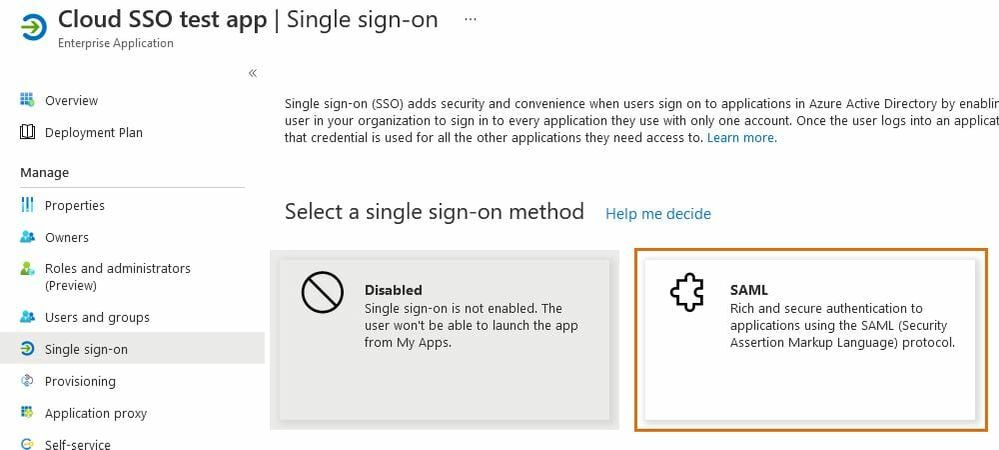Viewport: 999px width, 450px height.
Task: Click the Provisioning sidebar icon
Action: click(27, 381)
